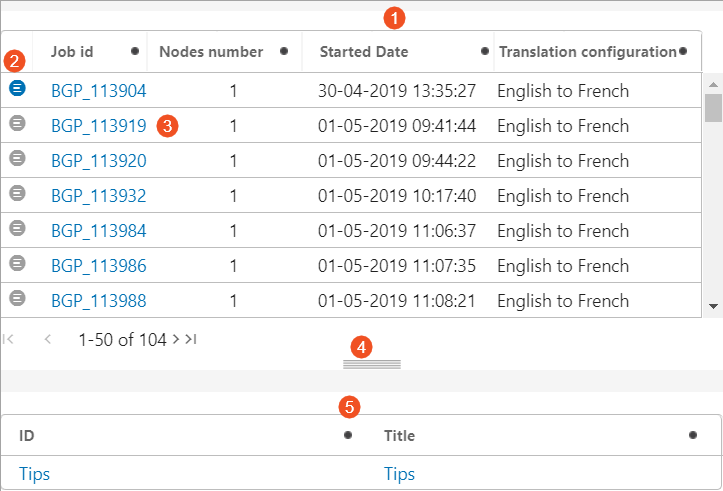
Task: Click the Tips link under ID column
Action: pyautogui.click(x=34, y=474)
